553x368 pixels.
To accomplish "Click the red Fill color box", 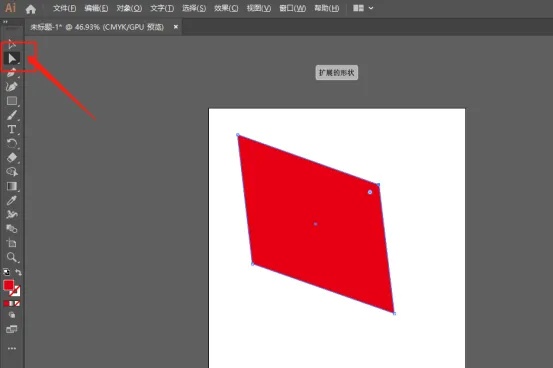I will tap(8, 285).
